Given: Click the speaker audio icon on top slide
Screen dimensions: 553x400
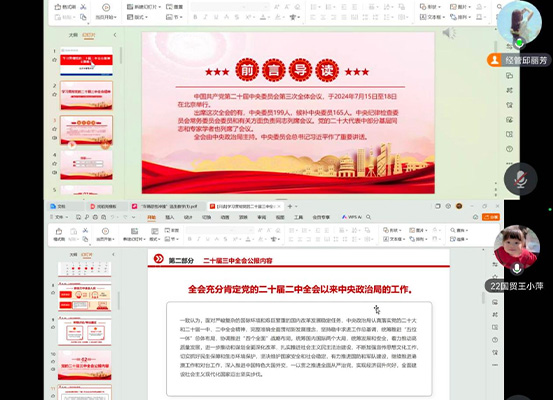Looking at the screenshot, I should point(449,33).
